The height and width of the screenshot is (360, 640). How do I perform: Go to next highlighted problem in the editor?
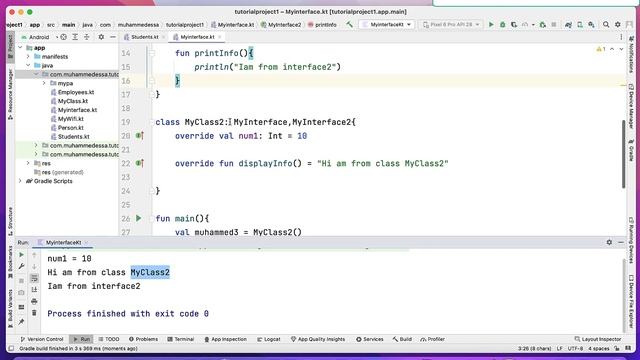621,49
